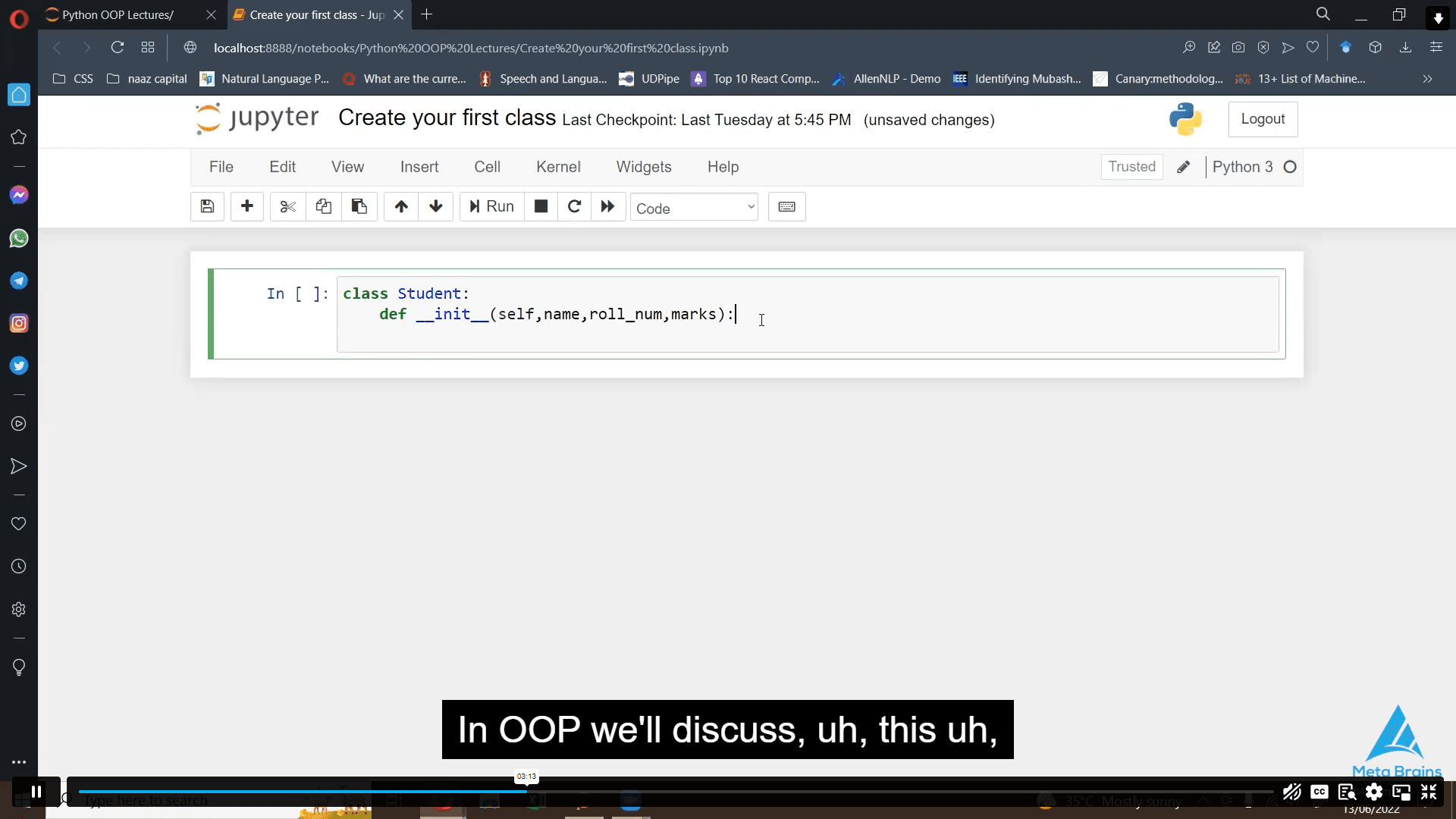1456x819 pixels.
Task: Restart the kernel using the refresh icon
Action: pos(574,206)
